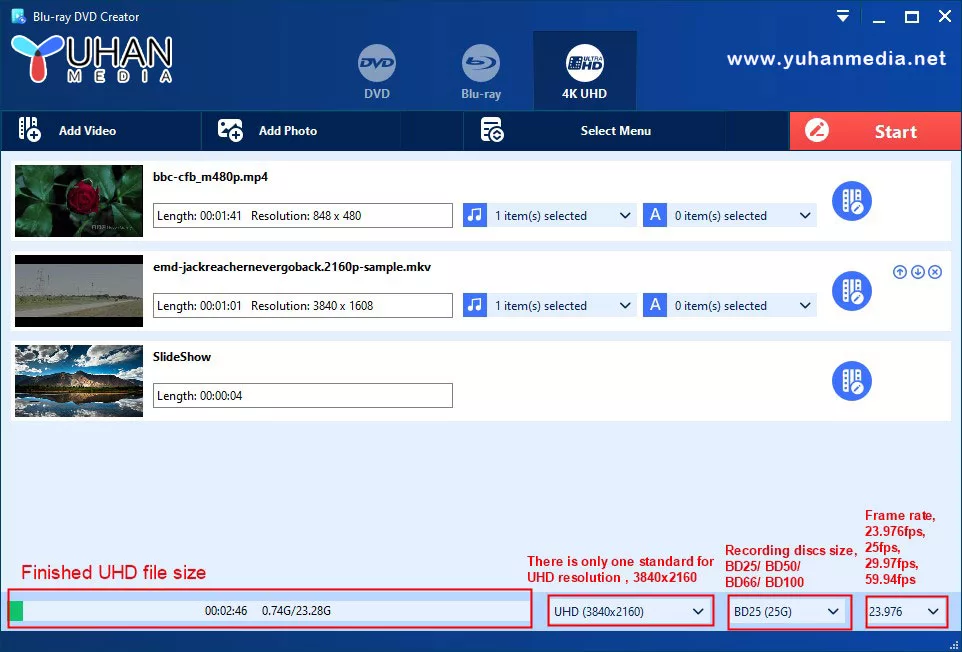Open the Select Menu panel

pos(592,131)
